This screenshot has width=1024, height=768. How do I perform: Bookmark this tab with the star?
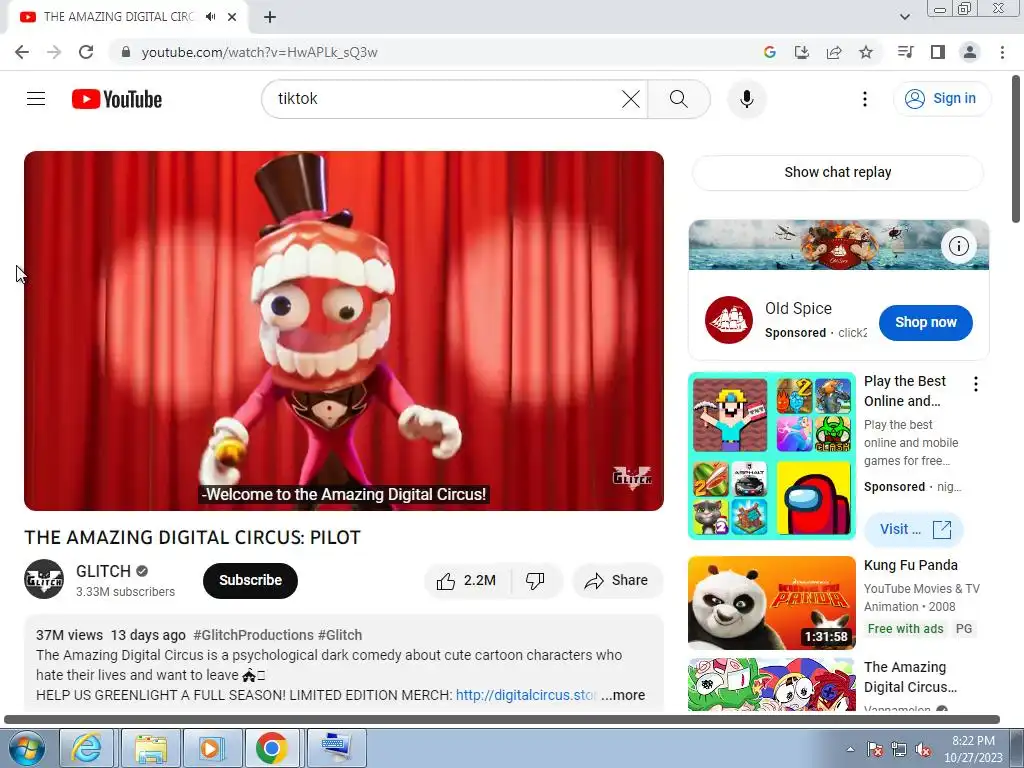[x=866, y=52]
